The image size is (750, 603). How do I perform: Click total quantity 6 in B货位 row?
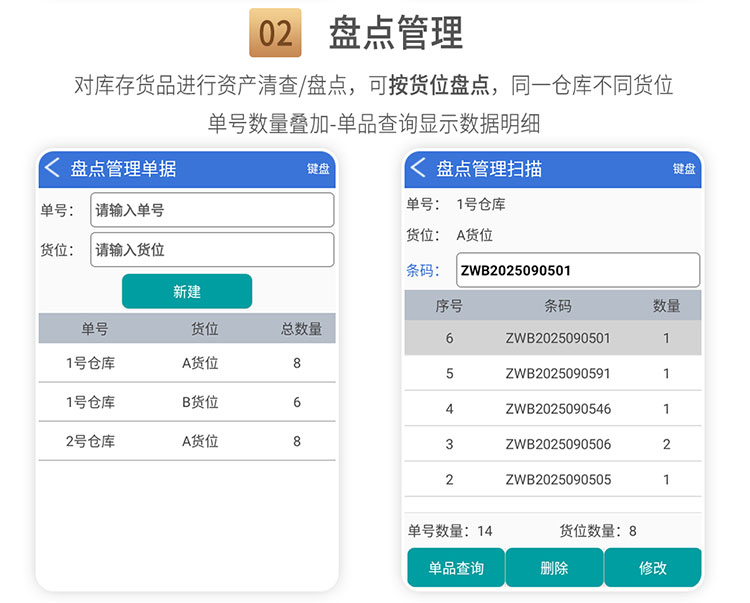297,402
